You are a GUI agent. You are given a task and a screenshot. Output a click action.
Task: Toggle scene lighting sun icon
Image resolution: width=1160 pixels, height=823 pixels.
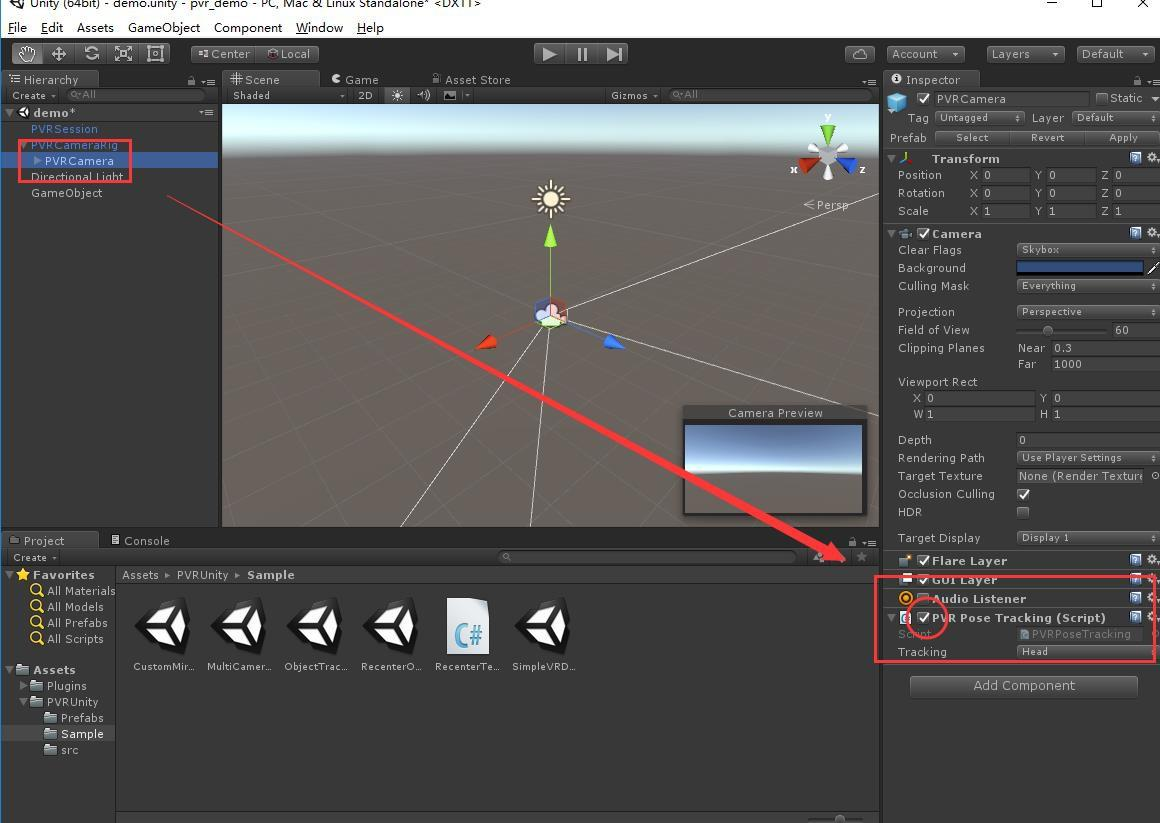[397, 95]
